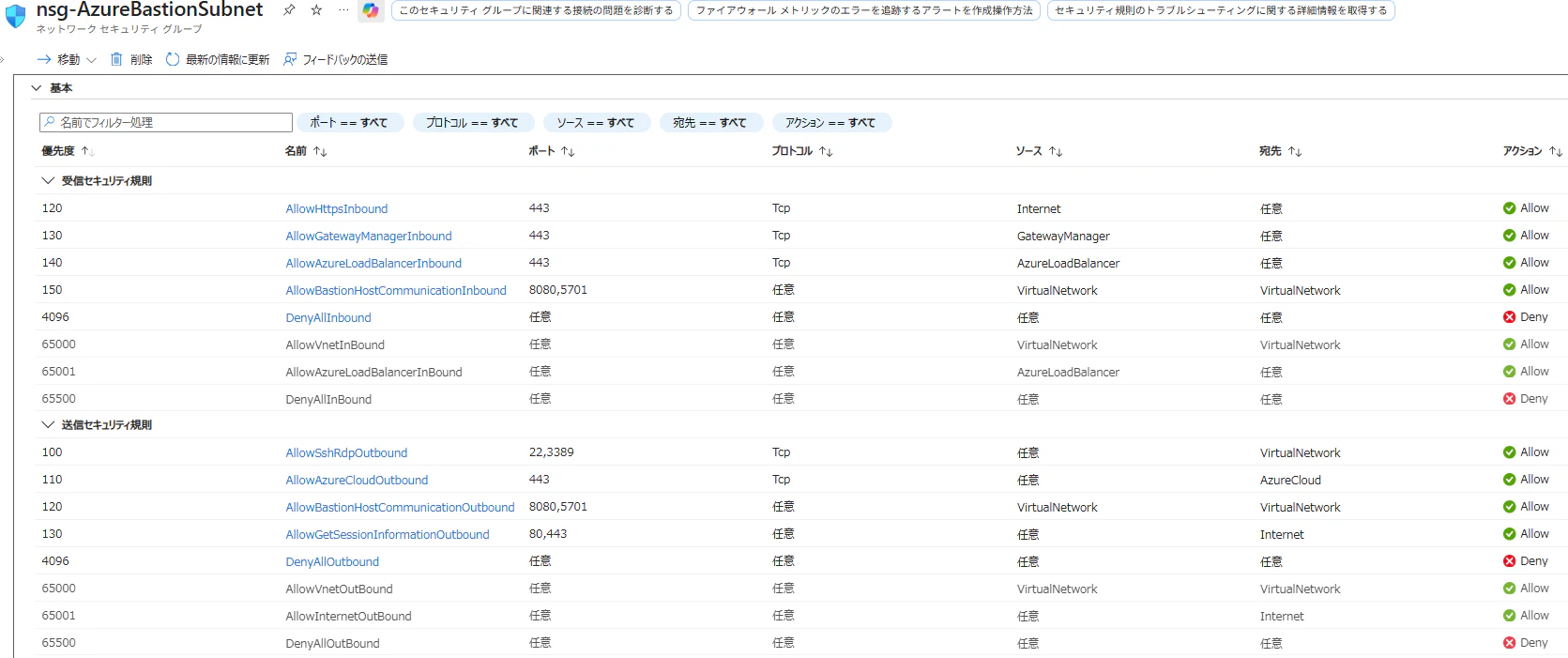Click Internet source in AllowHttpsInbound row
Viewport: 1568px width, 658px height.
click(x=1039, y=209)
